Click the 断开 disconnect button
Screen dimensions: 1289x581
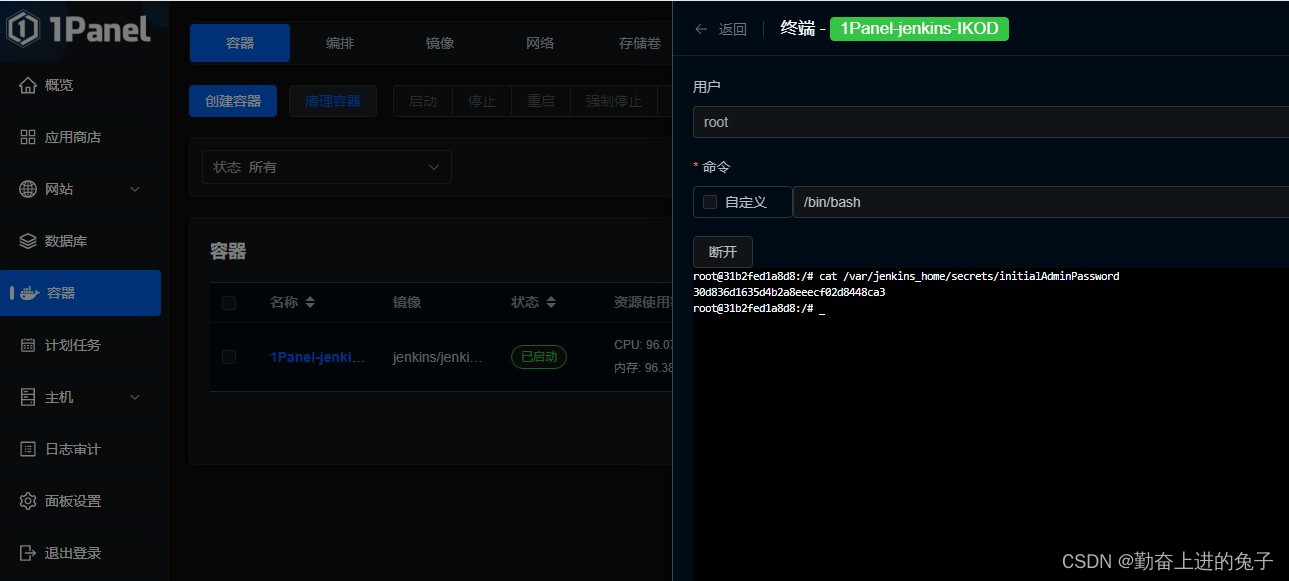click(x=723, y=252)
